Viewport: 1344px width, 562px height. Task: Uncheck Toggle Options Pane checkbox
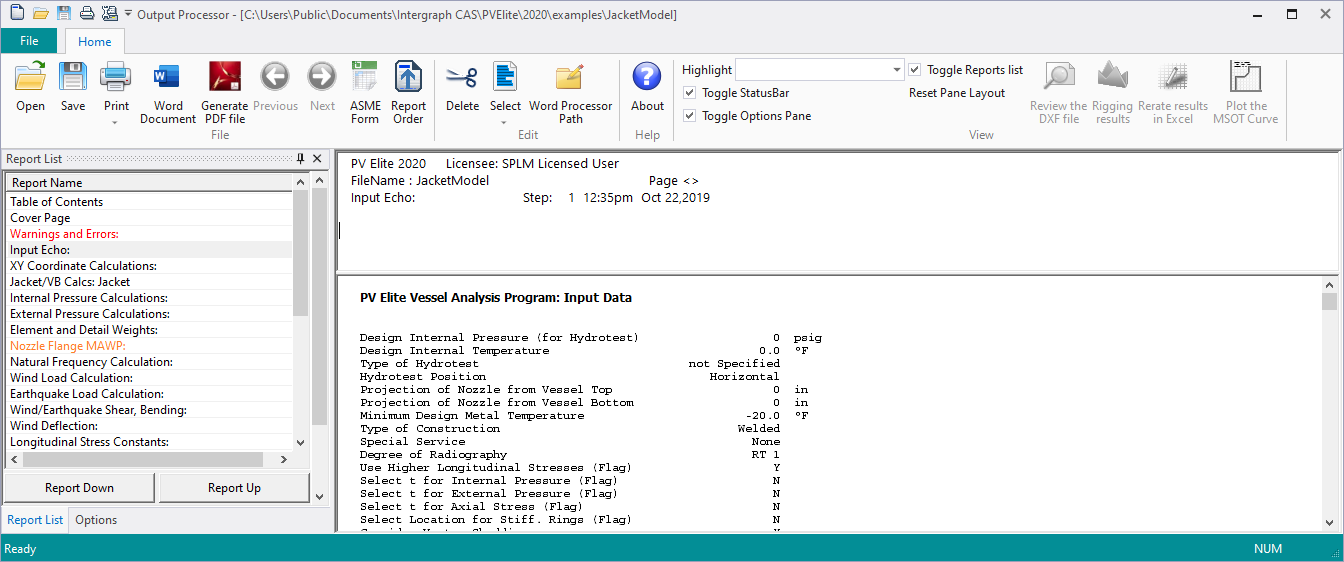coord(690,116)
